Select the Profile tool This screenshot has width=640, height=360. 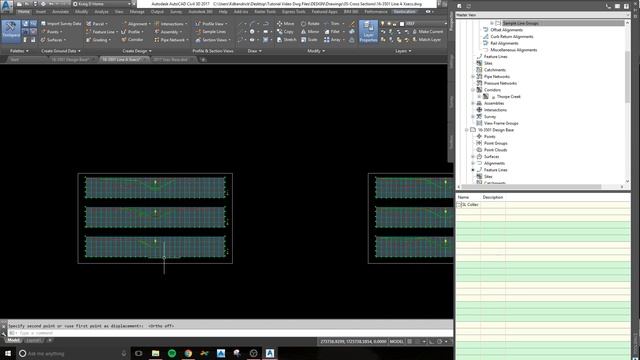click(x=132, y=32)
